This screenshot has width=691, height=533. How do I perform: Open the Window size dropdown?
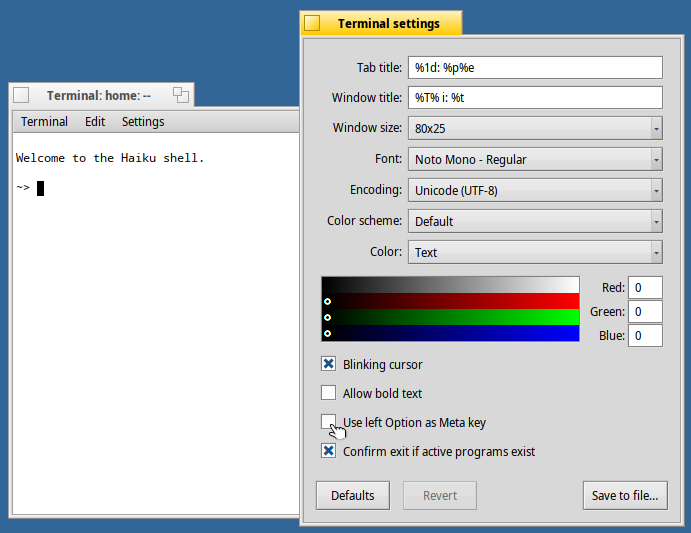click(x=534, y=128)
